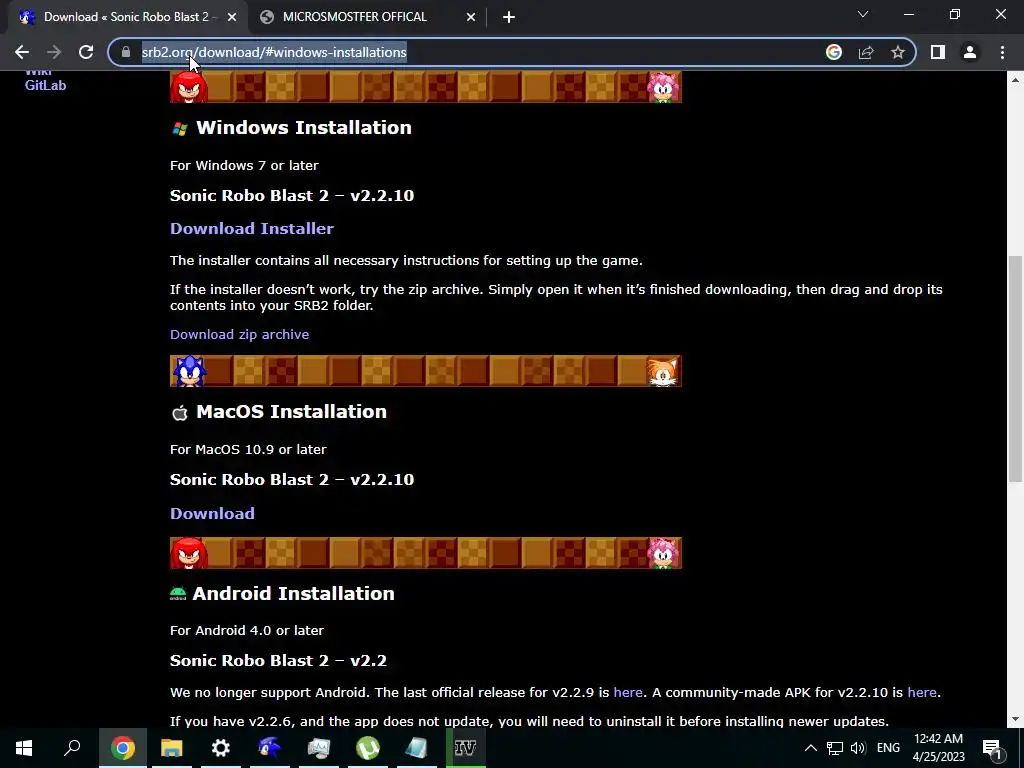The width and height of the screenshot is (1024, 768).
Task: View site security lock information
Action: click(126, 52)
